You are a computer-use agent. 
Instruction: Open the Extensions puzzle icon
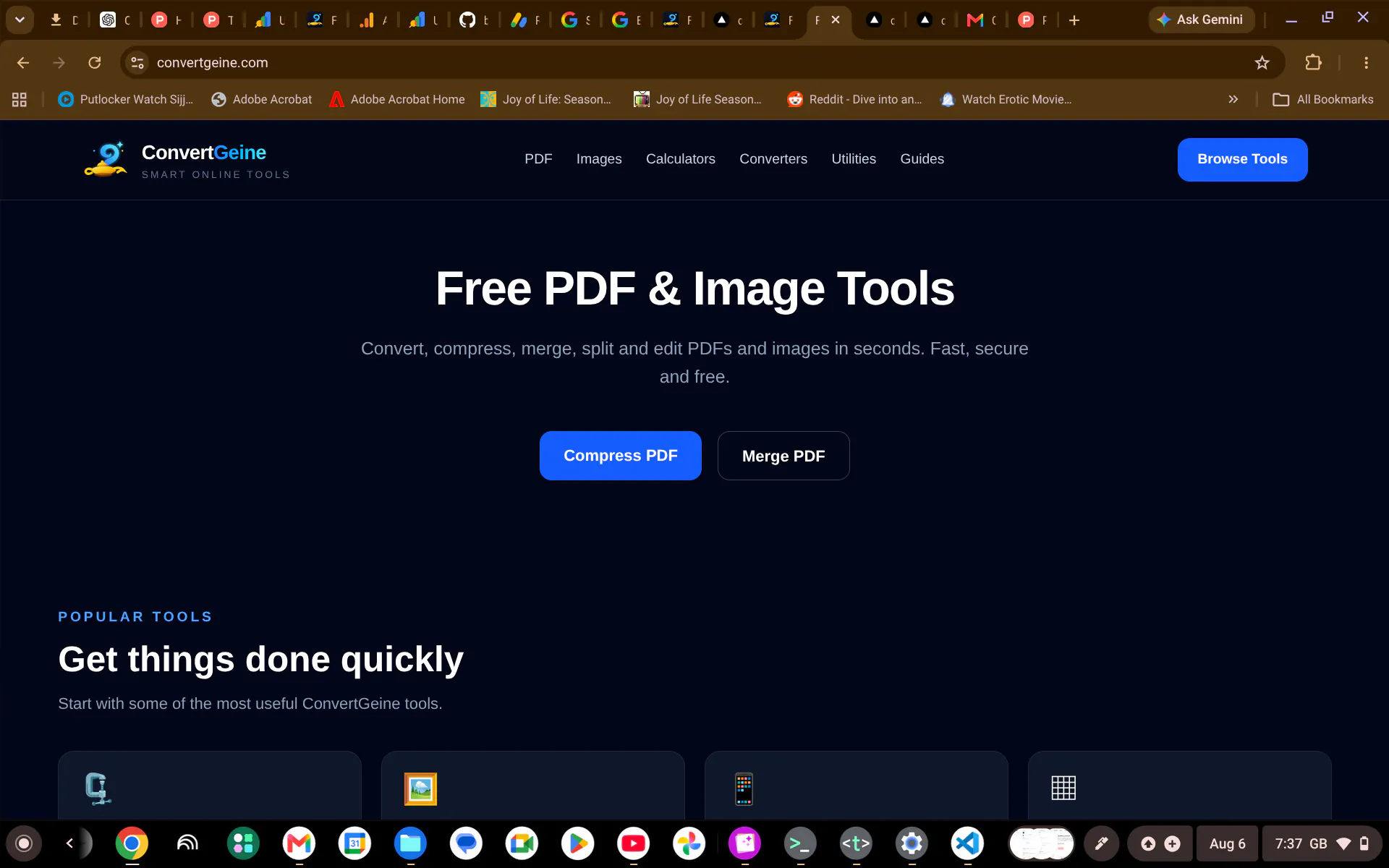[1313, 63]
